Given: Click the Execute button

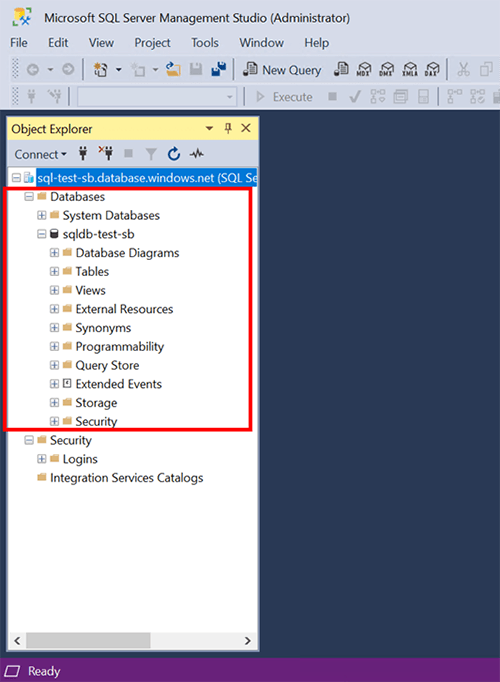Looking at the screenshot, I should [x=284, y=97].
